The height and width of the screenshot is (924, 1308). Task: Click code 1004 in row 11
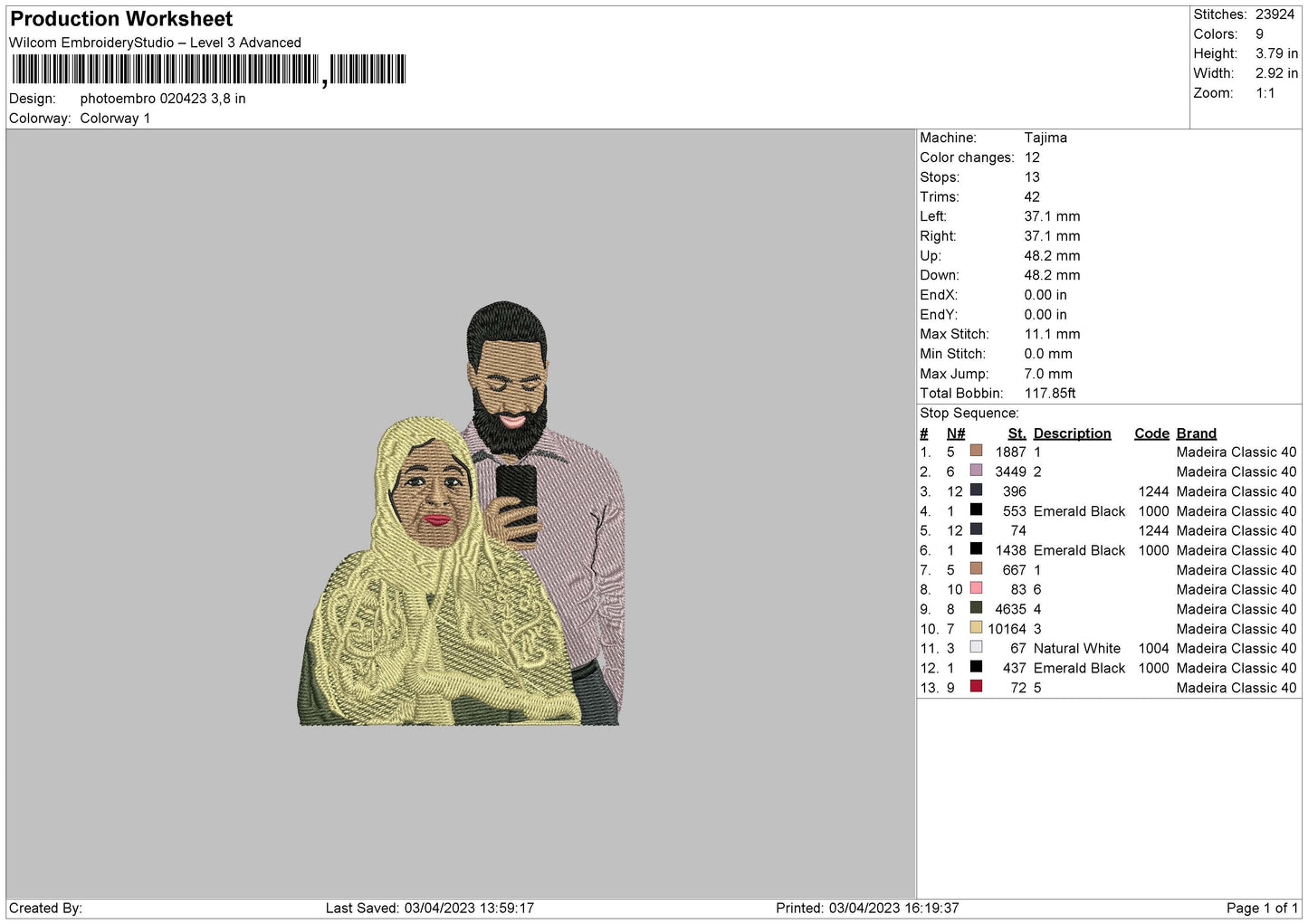click(x=1154, y=649)
